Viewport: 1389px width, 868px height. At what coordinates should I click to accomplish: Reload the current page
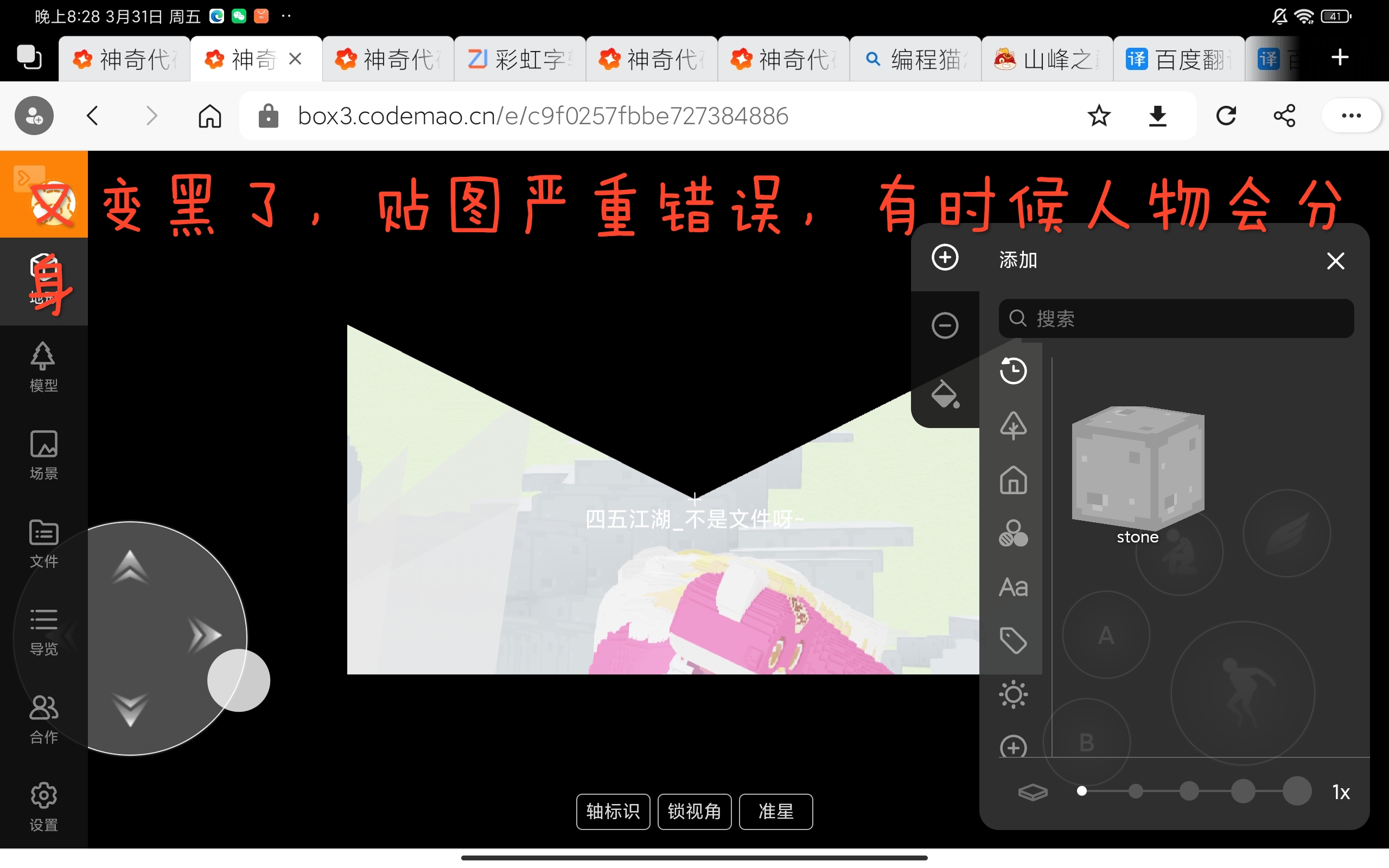(1226, 116)
